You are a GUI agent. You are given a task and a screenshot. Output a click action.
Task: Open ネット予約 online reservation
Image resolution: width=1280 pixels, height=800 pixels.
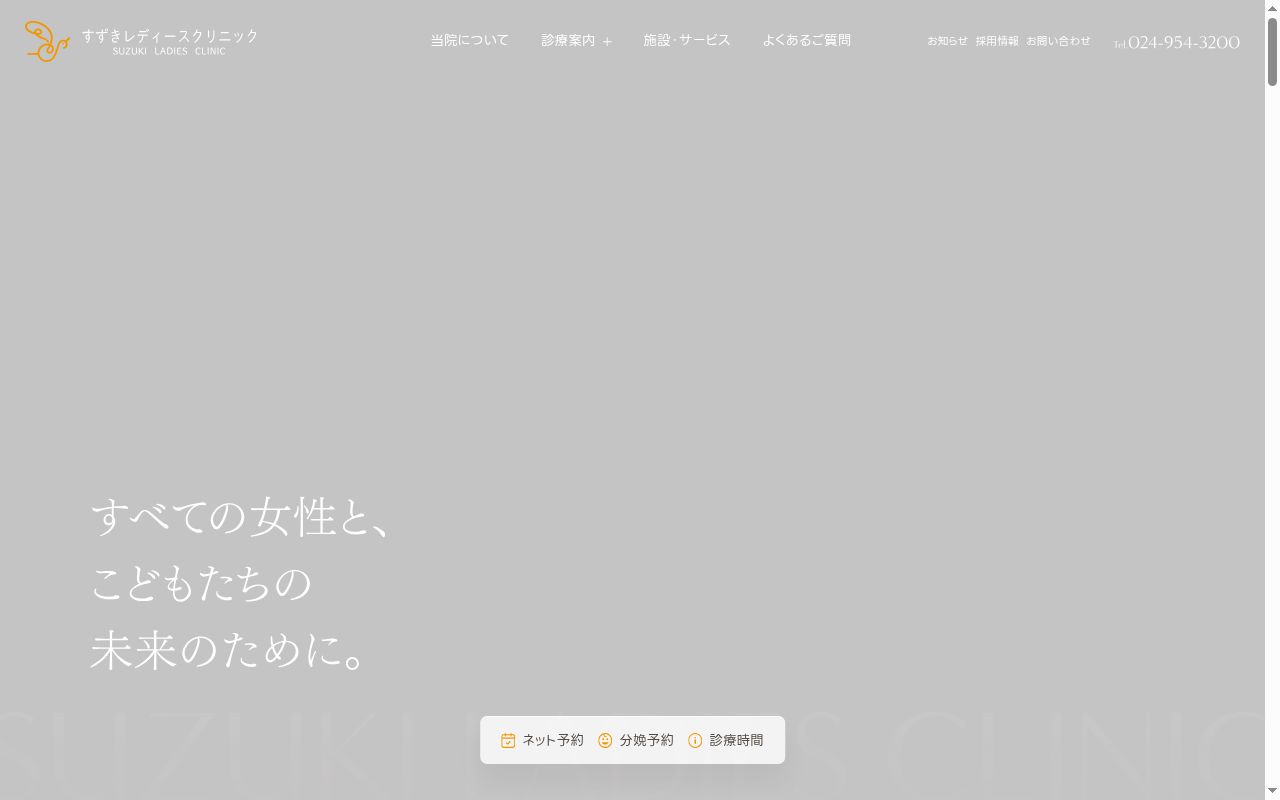point(542,740)
